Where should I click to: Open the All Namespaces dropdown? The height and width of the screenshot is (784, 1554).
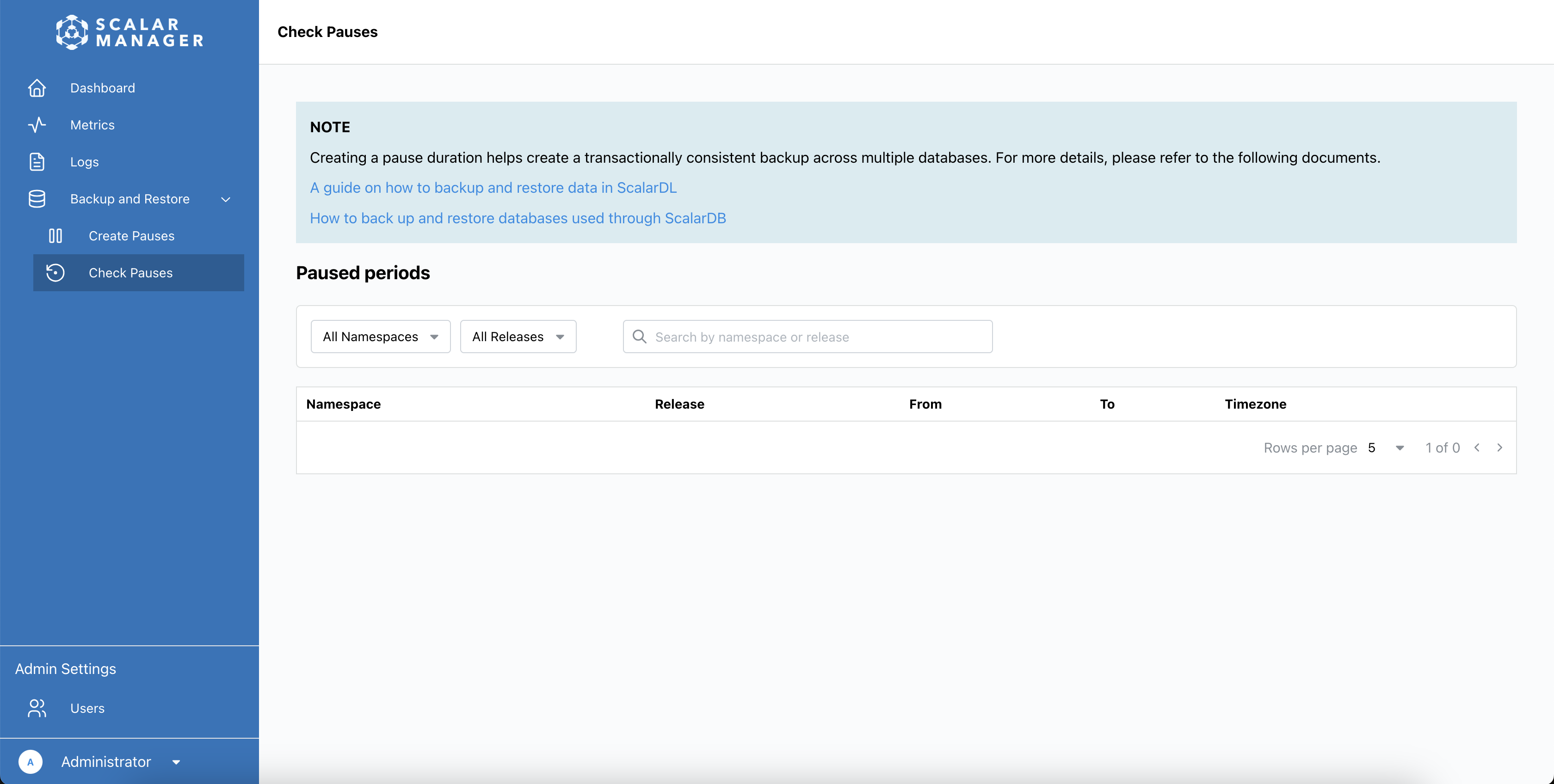click(x=380, y=337)
